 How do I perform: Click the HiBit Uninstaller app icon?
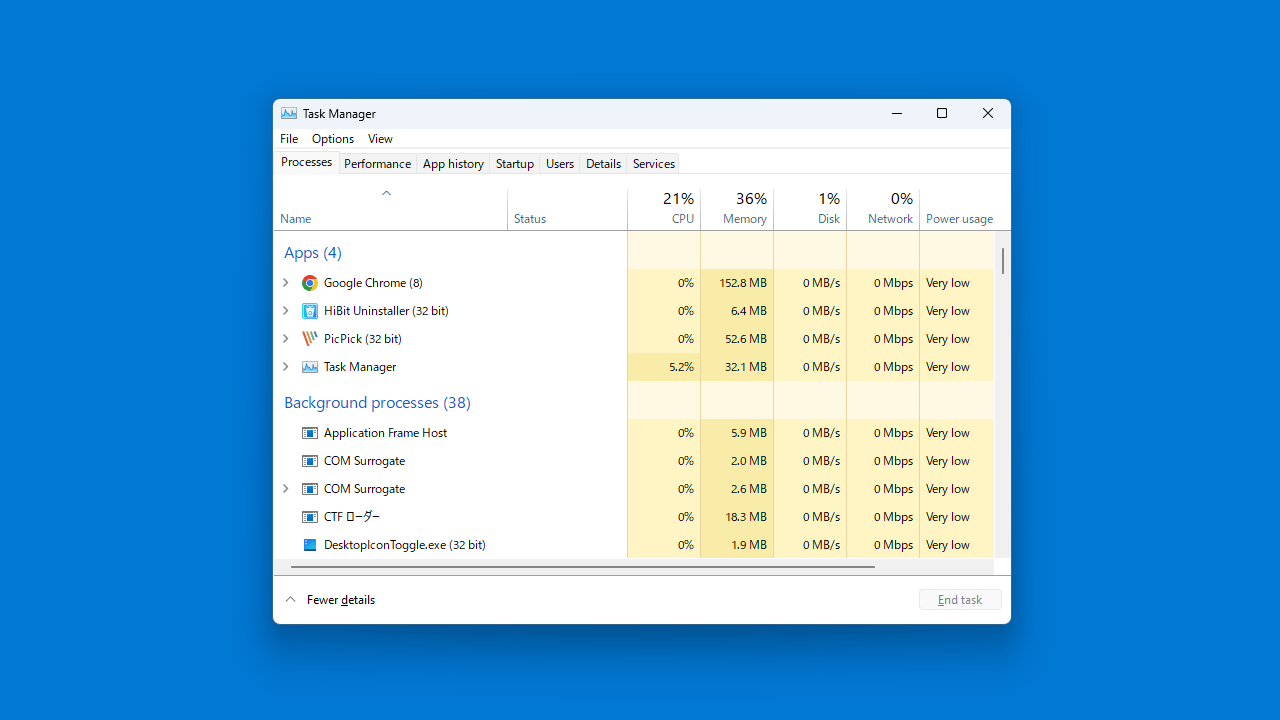(x=310, y=311)
